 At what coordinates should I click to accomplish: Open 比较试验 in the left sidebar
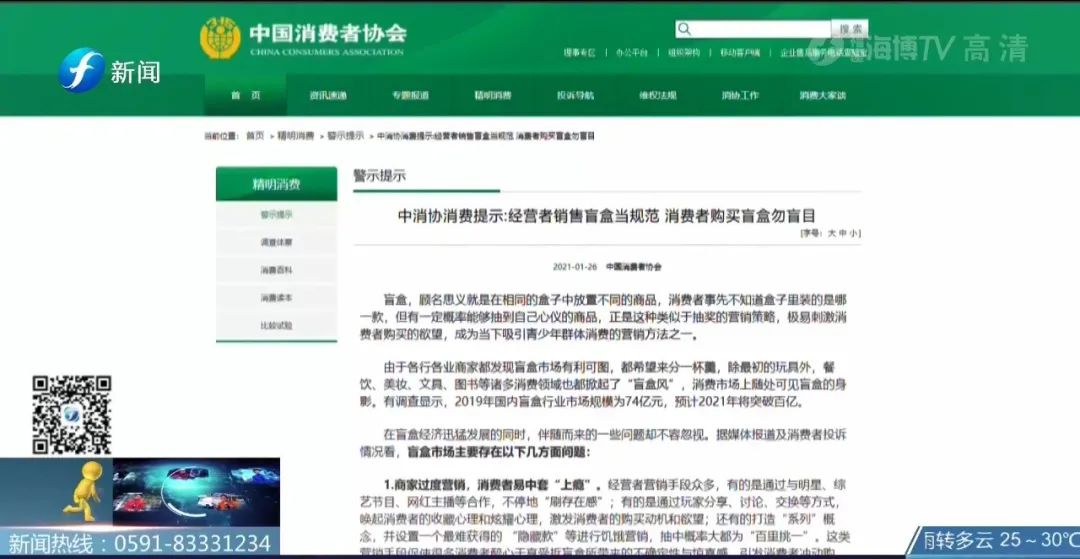[276, 325]
